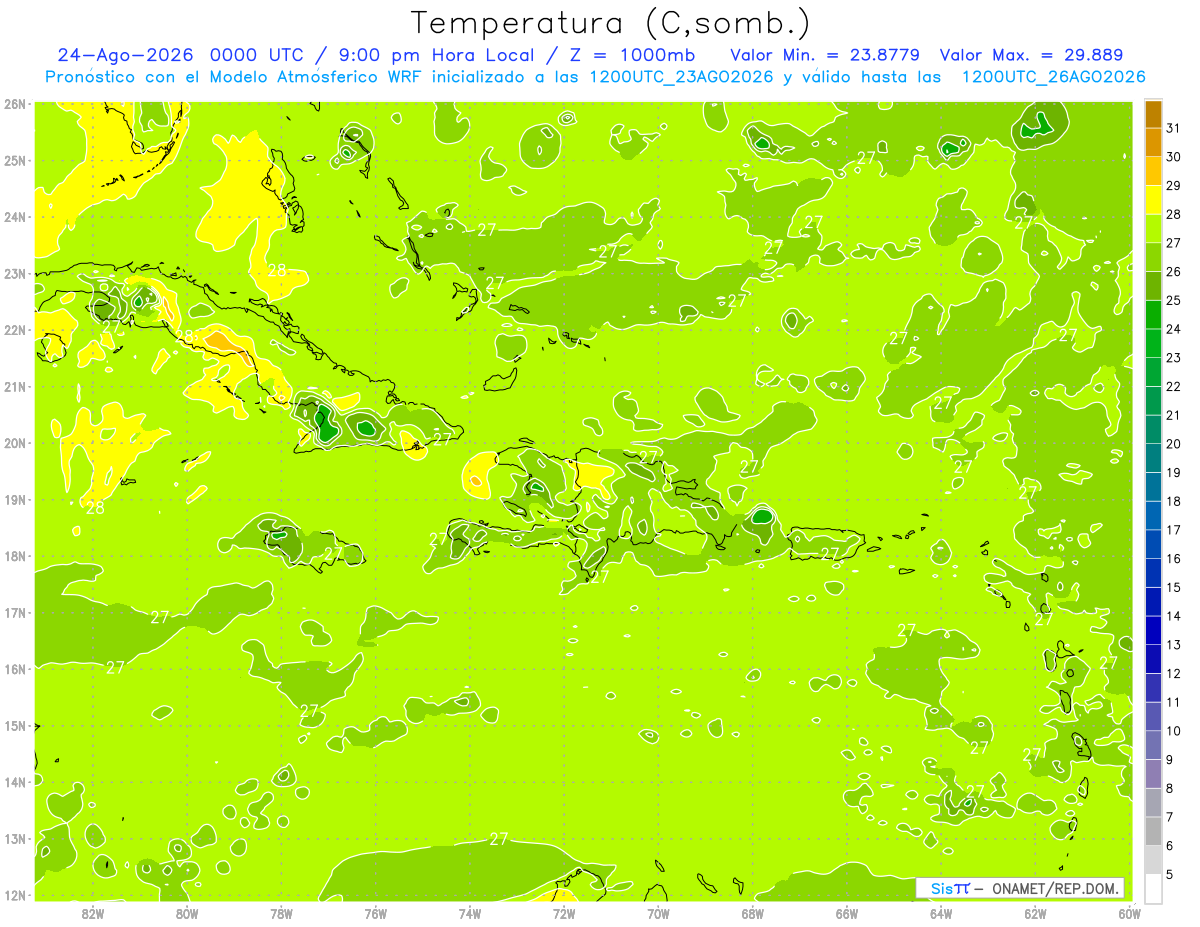This screenshot has height=927, width=1200.
Task: Click the "22N" latitude label
Action: pos(14,330)
